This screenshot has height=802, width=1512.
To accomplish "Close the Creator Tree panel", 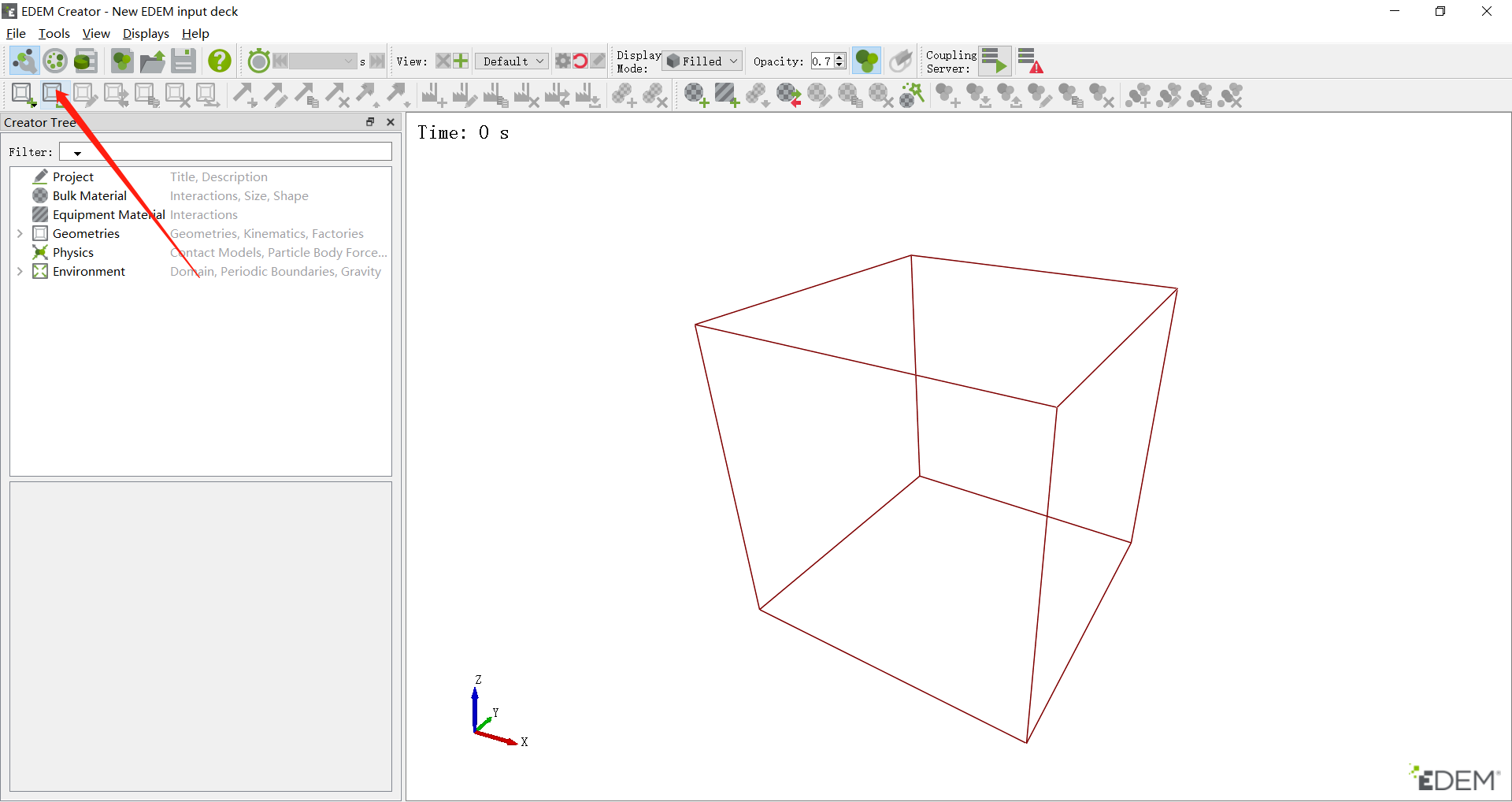I will (x=391, y=122).
